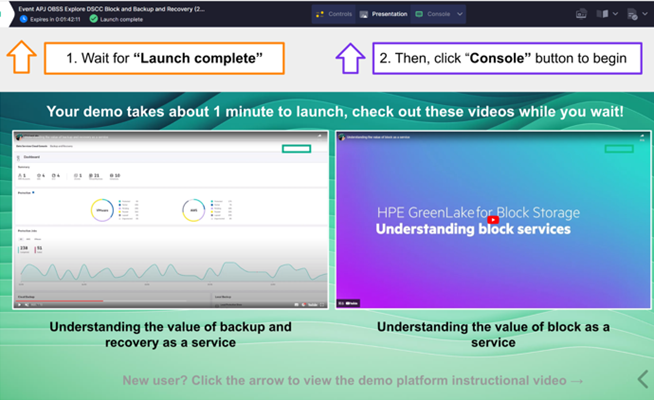Image resolution: width=654 pixels, height=400 pixels.
Task: Click the red YouTube play button on block services video
Action: pyautogui.click(x=493, y=220)
